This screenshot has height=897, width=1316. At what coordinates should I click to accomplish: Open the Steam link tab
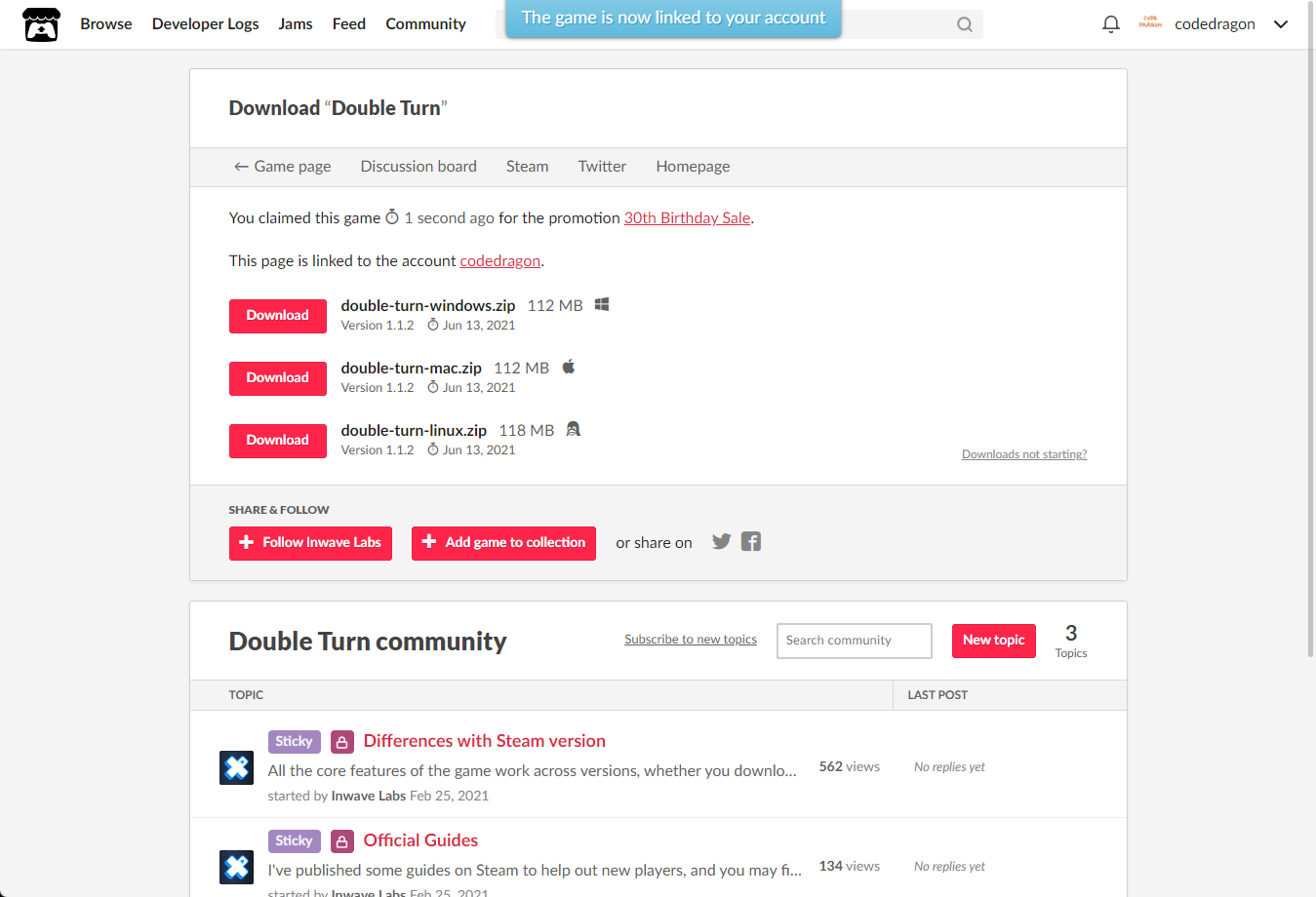pyautogui.click(x=527, y=167)
